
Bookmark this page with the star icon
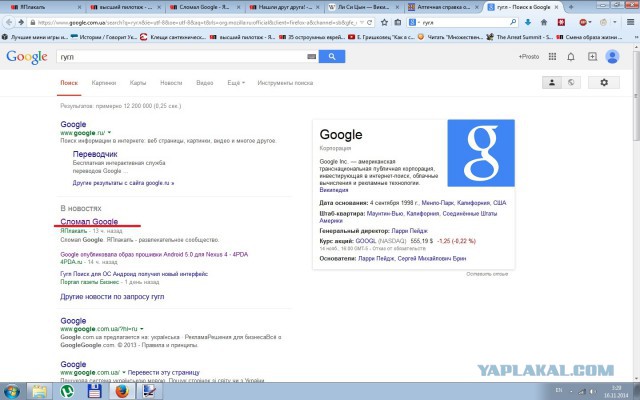click(384, 22)
